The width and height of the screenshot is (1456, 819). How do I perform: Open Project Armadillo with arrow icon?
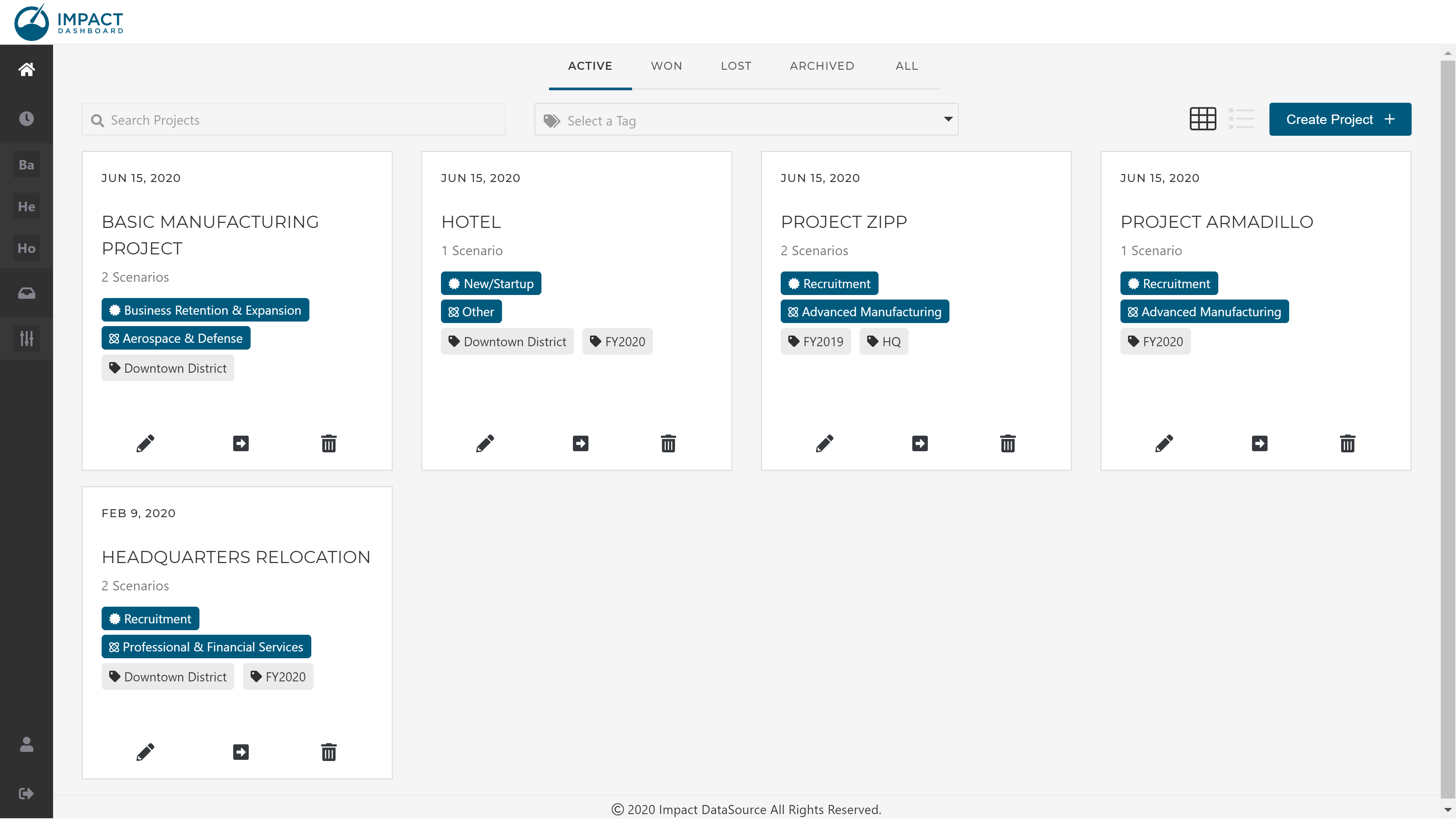pyautogui.click(x=1260, y=444)
